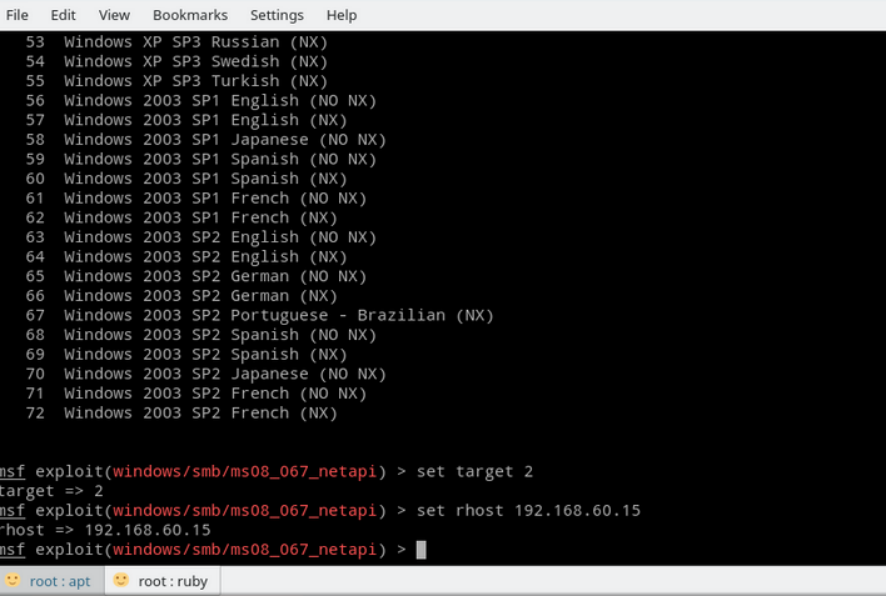Switch to the root : ruby tab
Image resolution: width=886 pixels, height=597 pixels.
tap(163, 581)
